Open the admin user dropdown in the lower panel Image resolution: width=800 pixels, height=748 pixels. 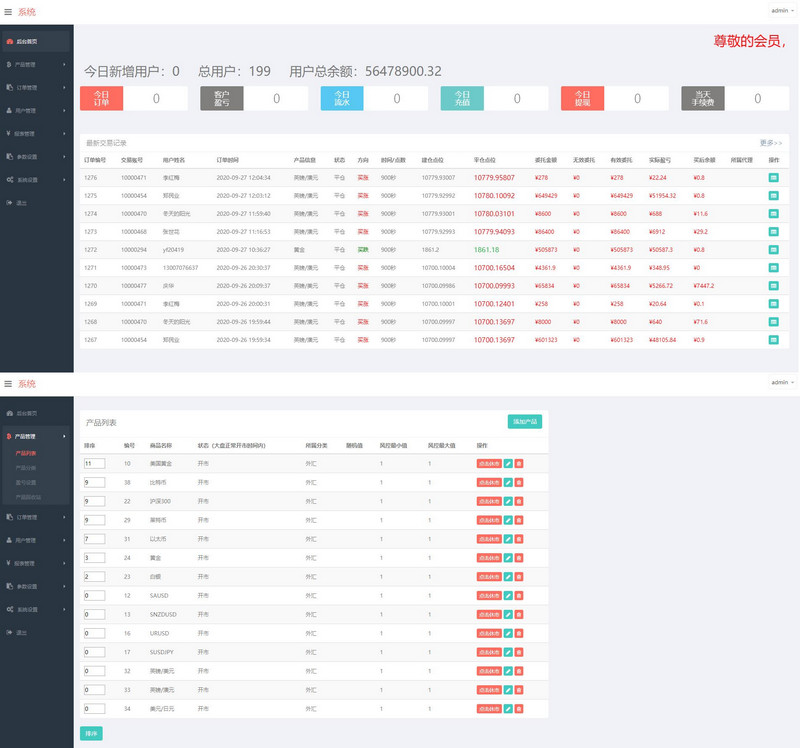tap(782, 382)
